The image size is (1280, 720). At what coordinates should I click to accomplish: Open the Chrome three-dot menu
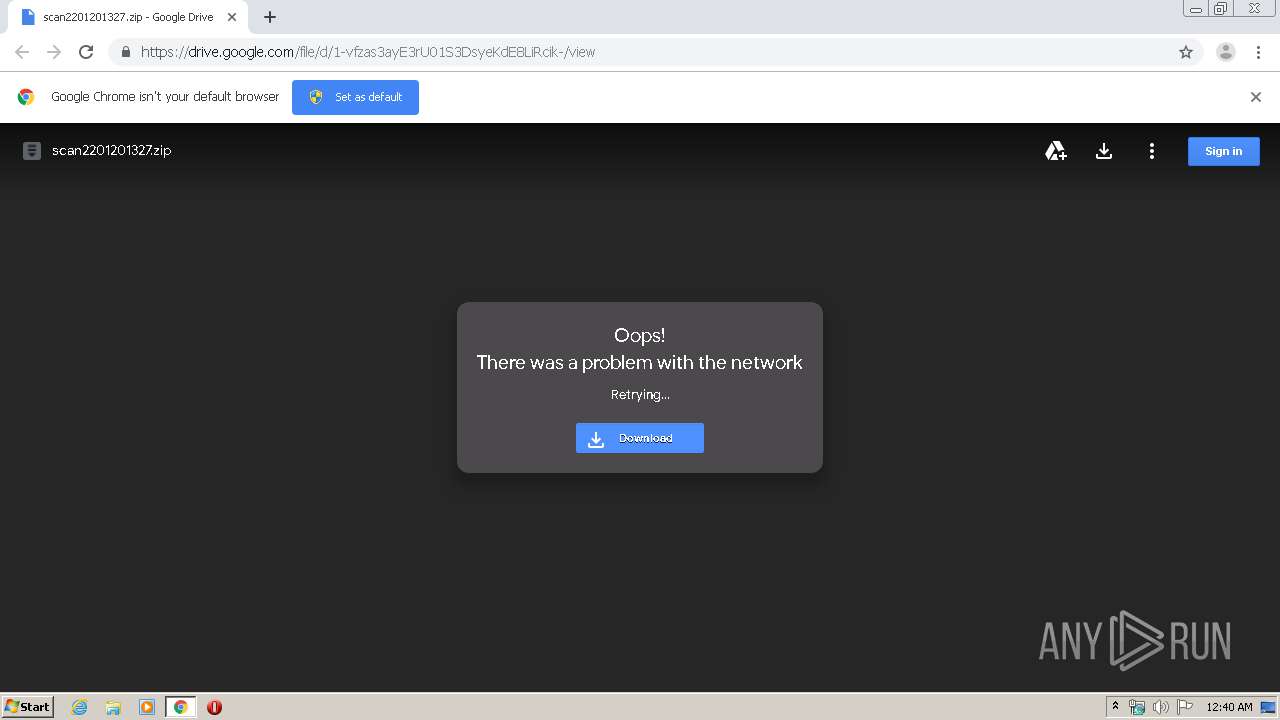pyautogui.click(x=1259, y=52)
